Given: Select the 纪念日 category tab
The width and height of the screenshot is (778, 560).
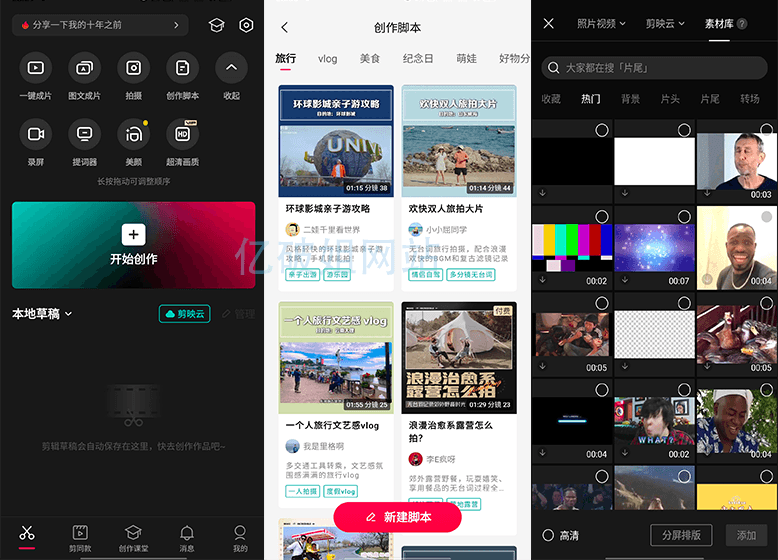Looking at the screenshot, I should [x=418, y=59].
